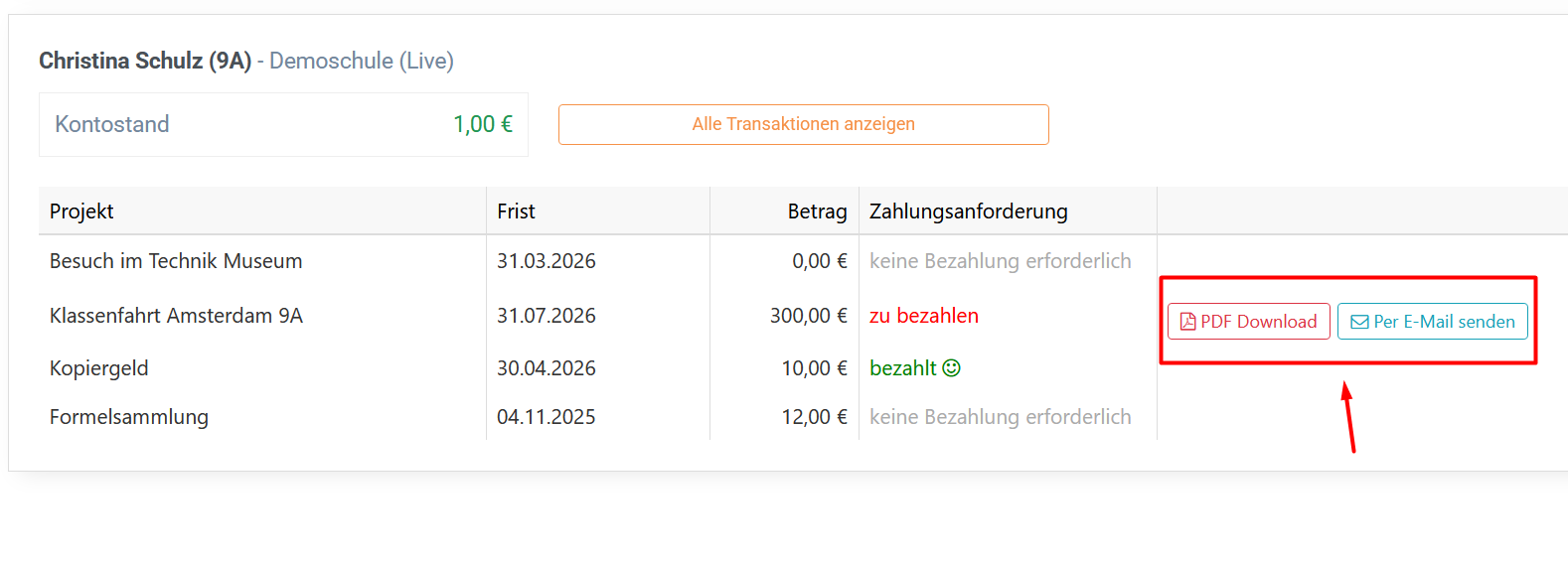Show all transactions via Alle Transaktionen anzeigen

[803, 124]
